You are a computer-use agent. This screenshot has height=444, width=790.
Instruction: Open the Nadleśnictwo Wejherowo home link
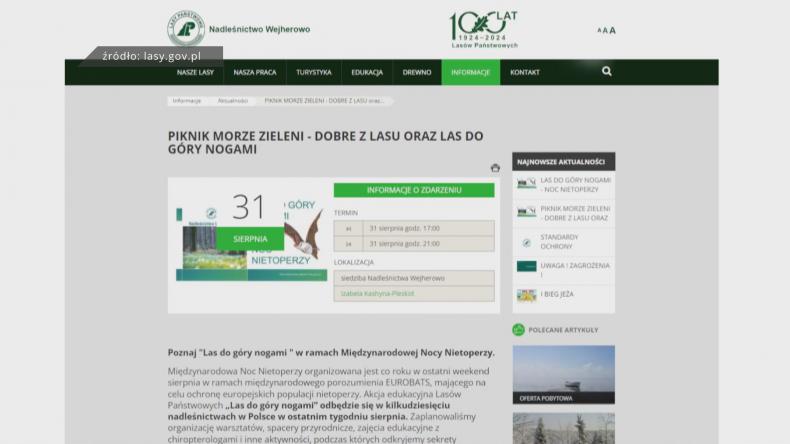[259, 29]
